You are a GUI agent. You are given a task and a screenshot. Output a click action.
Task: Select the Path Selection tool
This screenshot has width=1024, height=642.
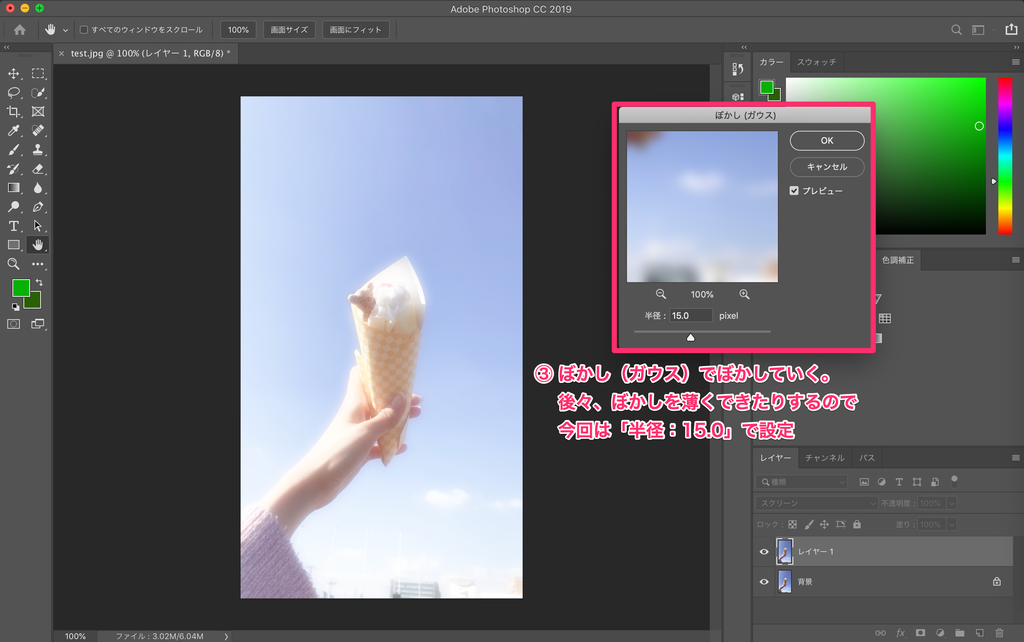pyautogui.click(x=38, y=226)
